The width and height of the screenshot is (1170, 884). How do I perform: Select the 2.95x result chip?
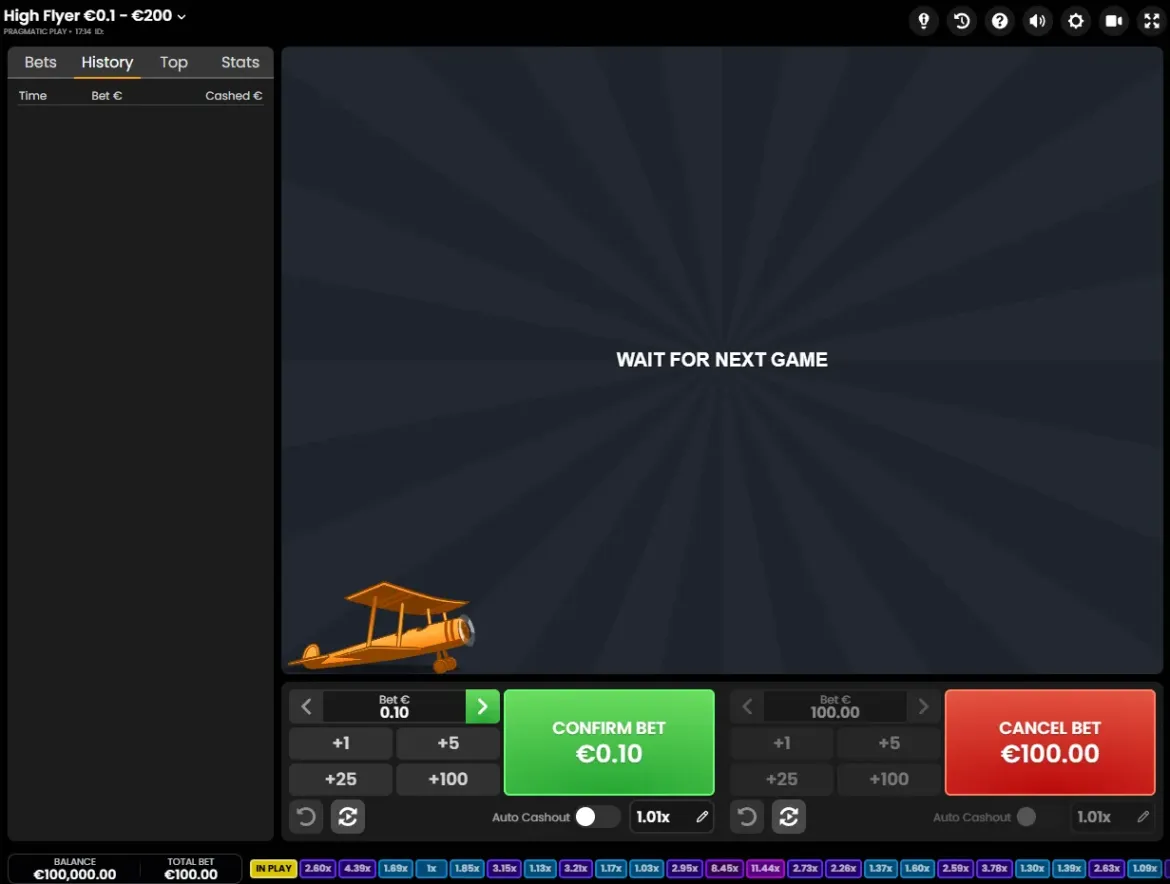[684, 868]
